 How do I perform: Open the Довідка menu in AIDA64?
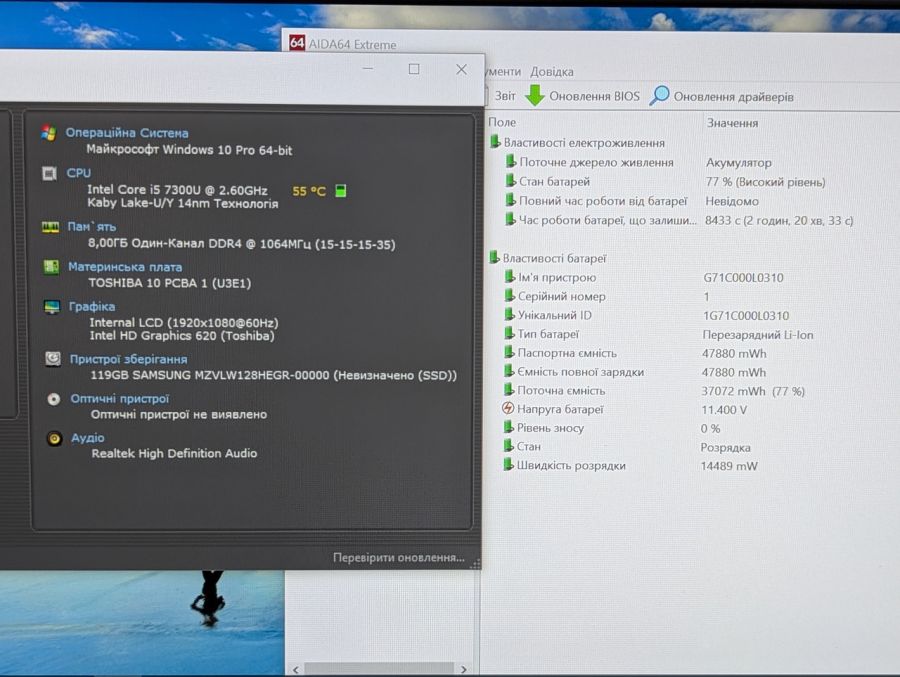click(552, 72)
